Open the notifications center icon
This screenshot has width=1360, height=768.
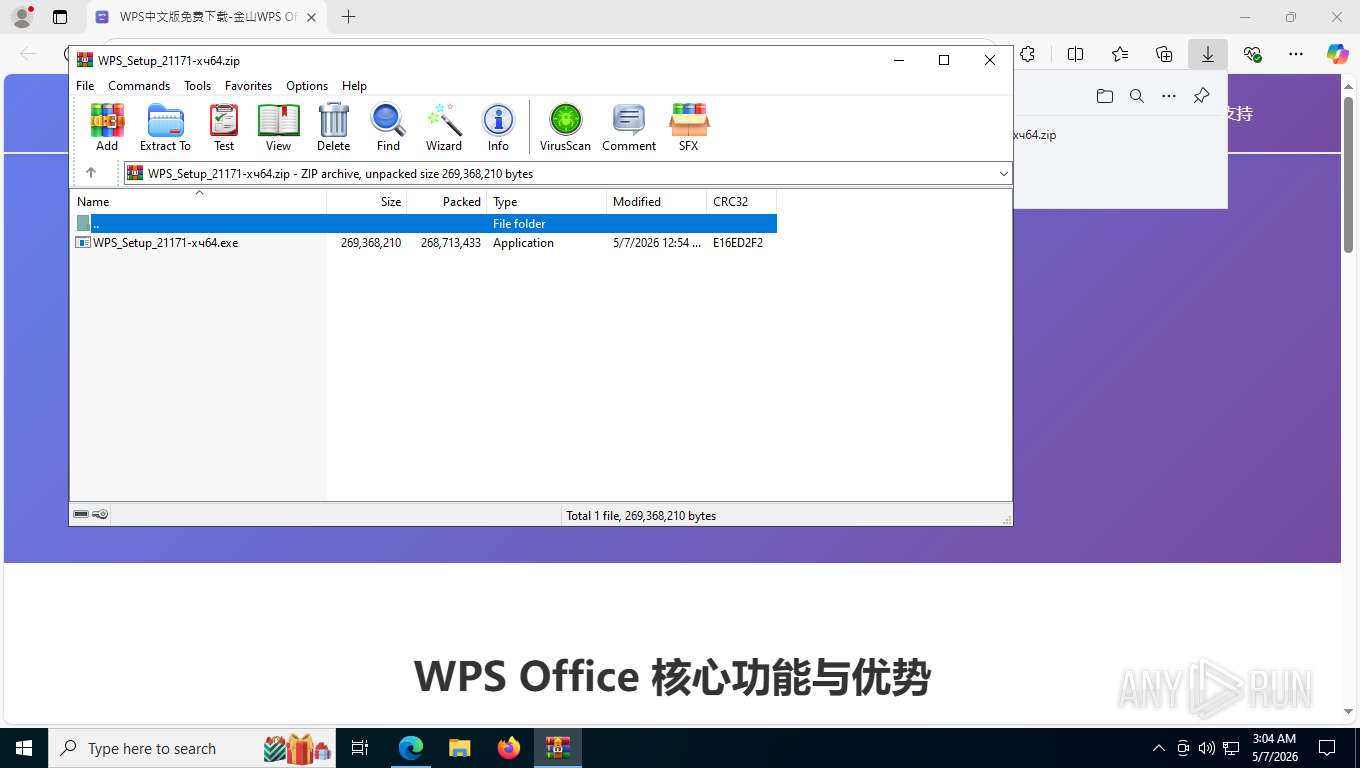point(1327,748)
